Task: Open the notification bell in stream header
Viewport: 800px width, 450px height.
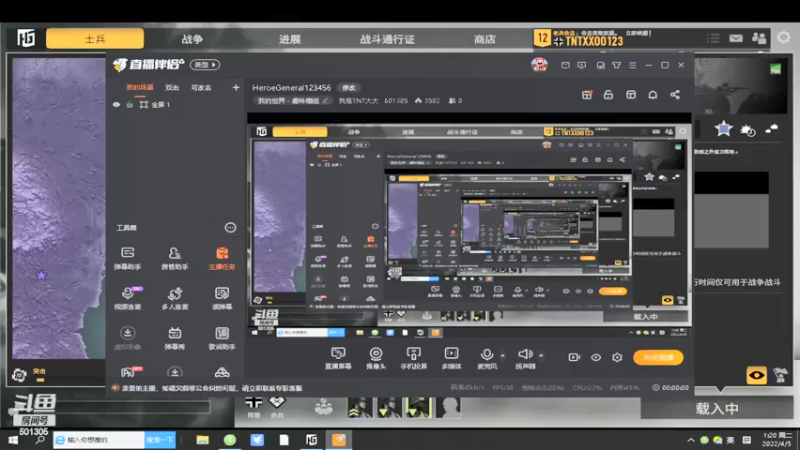Action: 653,95
